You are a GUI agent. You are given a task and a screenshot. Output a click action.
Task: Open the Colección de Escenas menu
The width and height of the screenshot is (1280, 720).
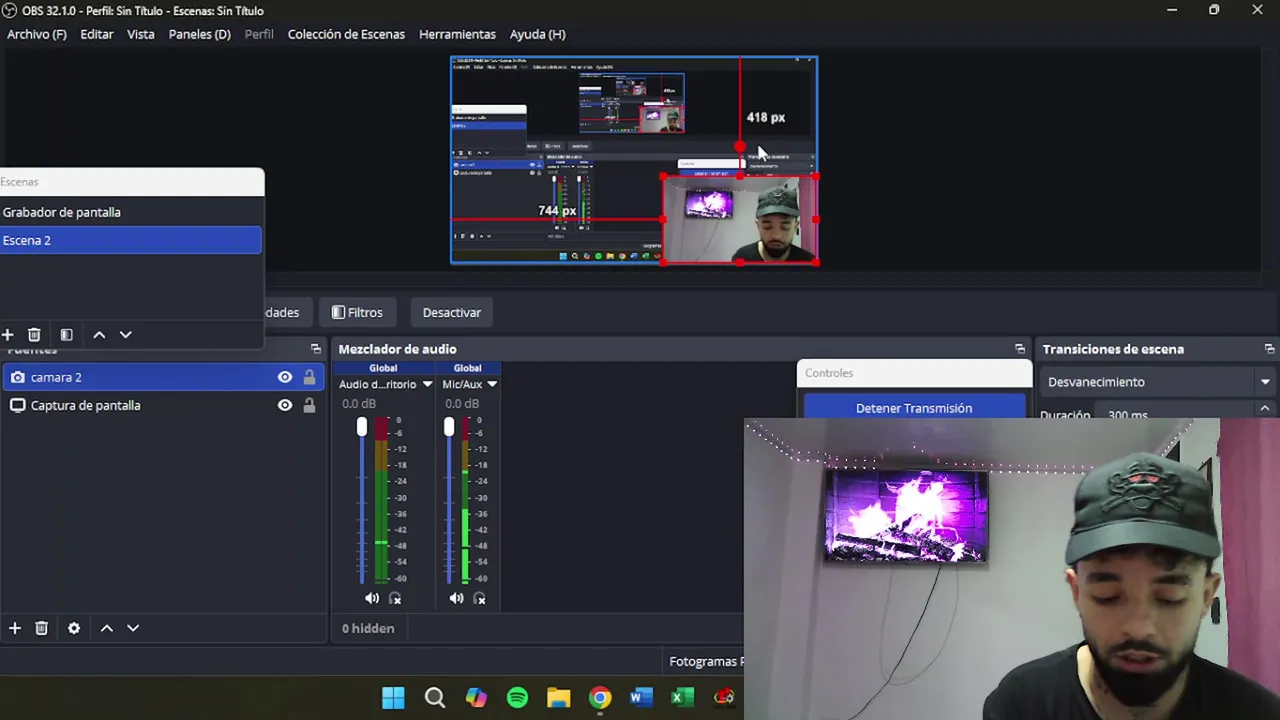346,34
